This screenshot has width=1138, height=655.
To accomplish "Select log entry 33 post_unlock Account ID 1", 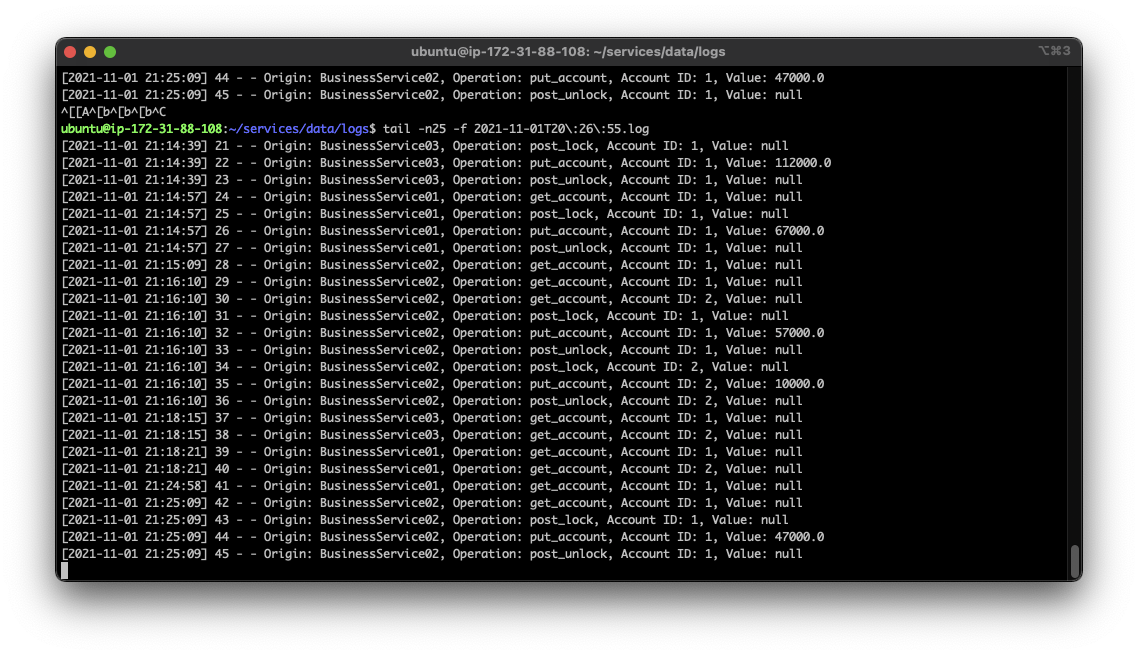I will click(x=432, y=350).
